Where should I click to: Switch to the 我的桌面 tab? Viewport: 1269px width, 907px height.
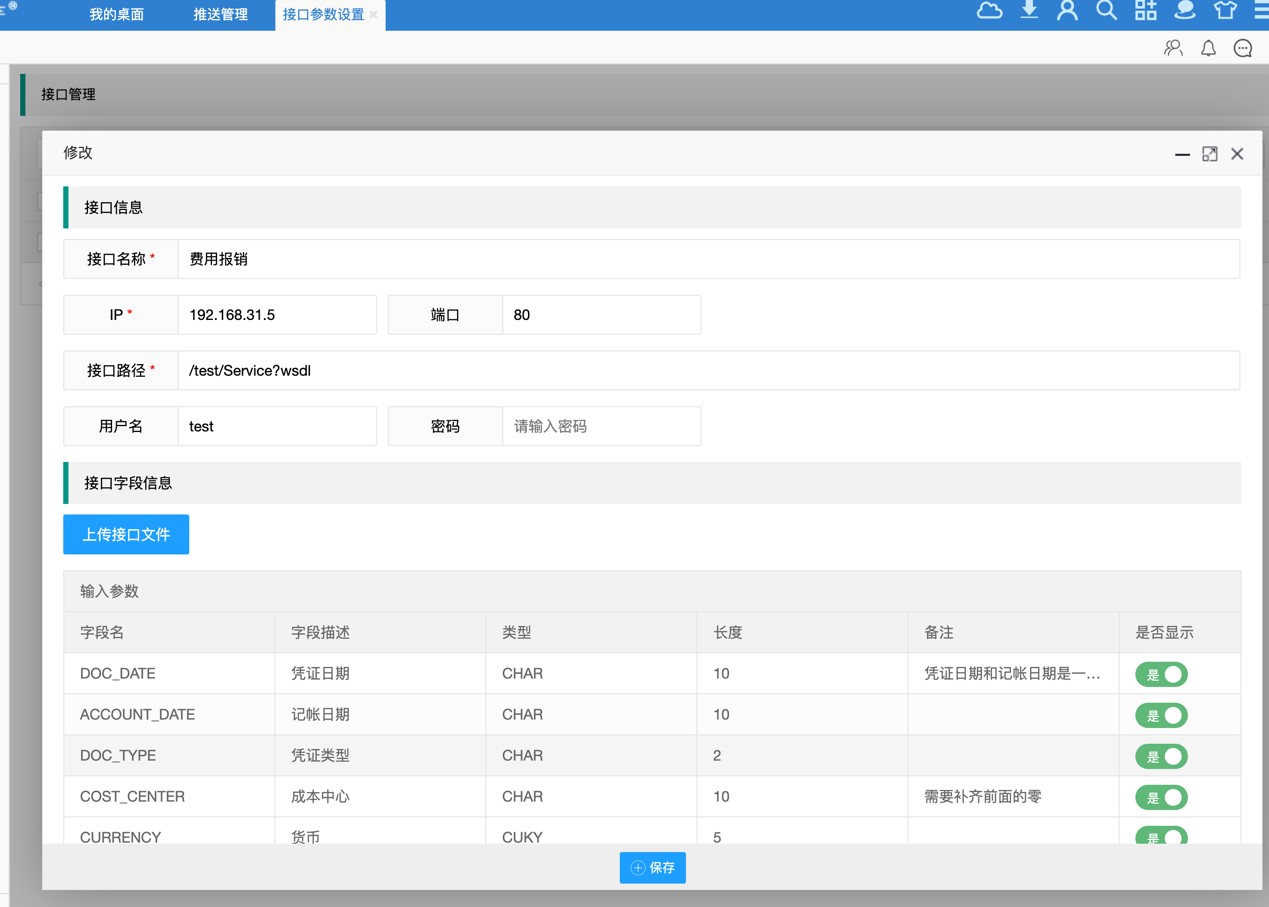click(117, 15)
